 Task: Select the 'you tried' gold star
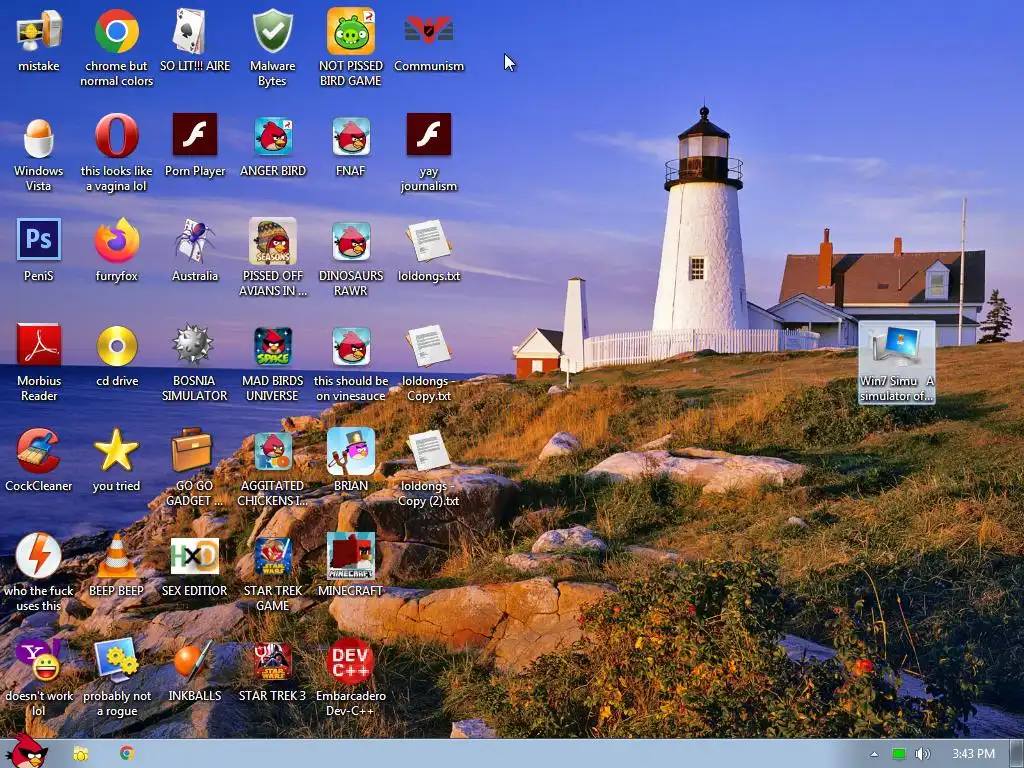[116, 450]
